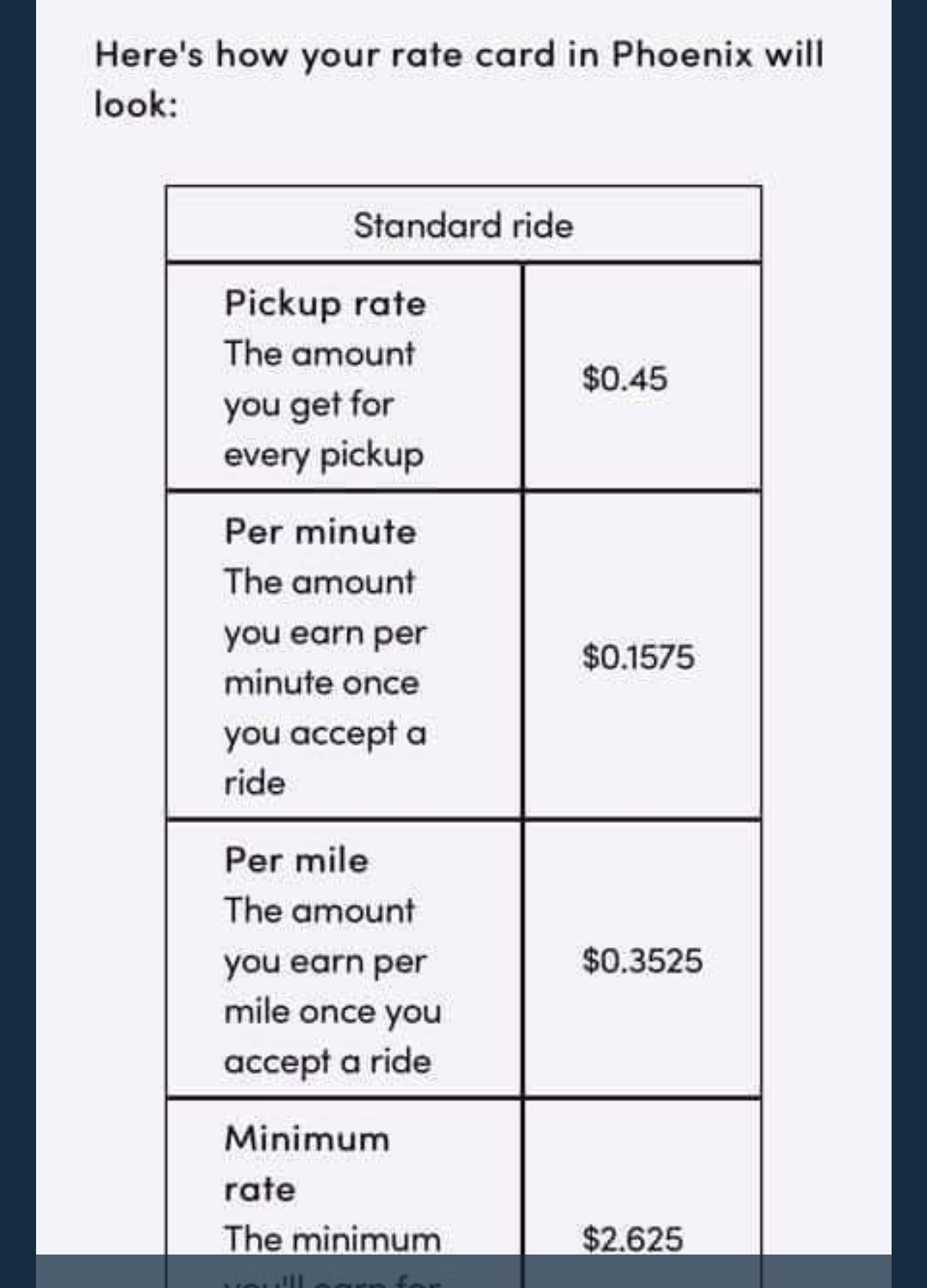Select the "Per minute" row title
The width and height of the screenshot is (927, 1288).
click(x=320, y=532)
